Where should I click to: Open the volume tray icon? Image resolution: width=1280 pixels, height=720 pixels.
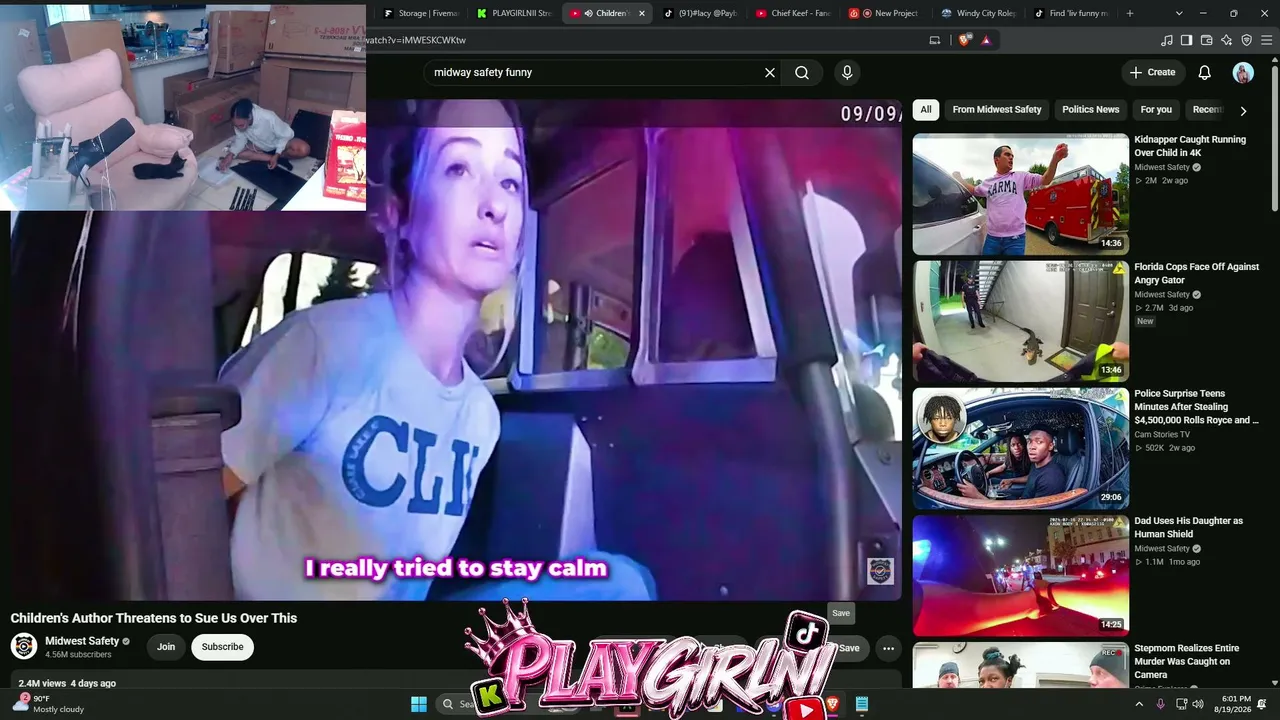(1198, 704)
